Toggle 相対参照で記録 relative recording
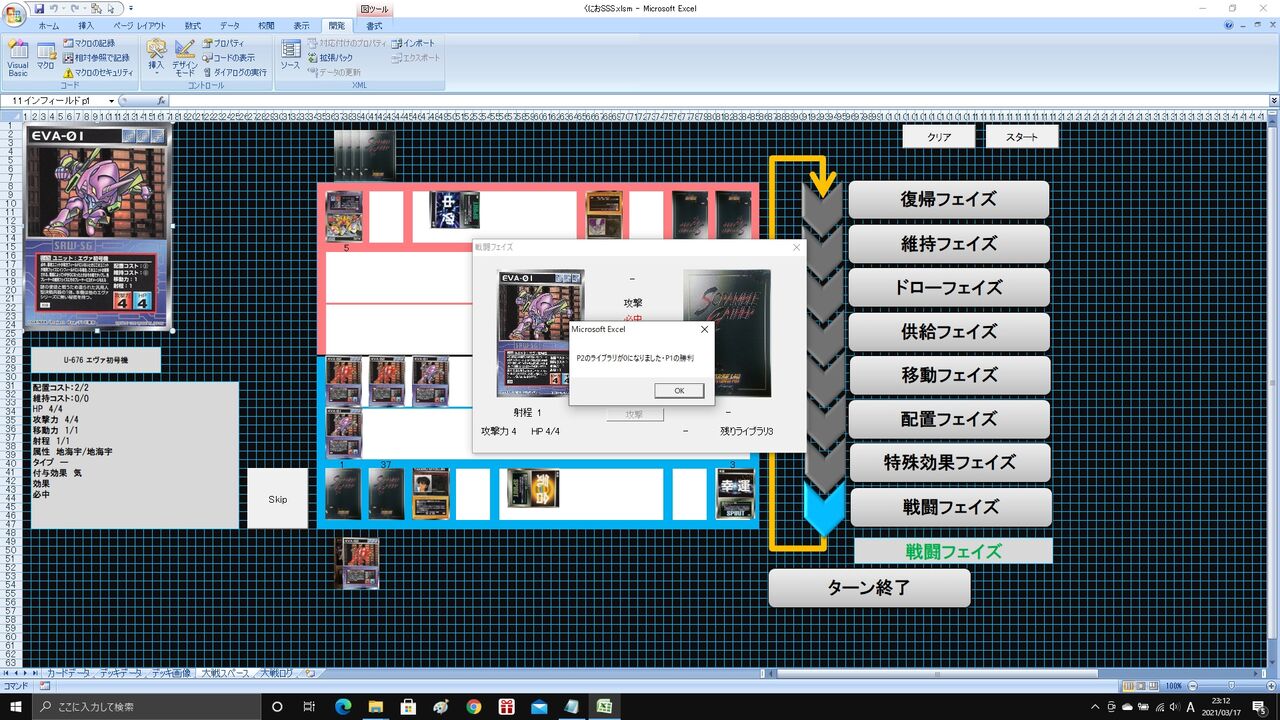1280x720 pixels. click(96, 58)
